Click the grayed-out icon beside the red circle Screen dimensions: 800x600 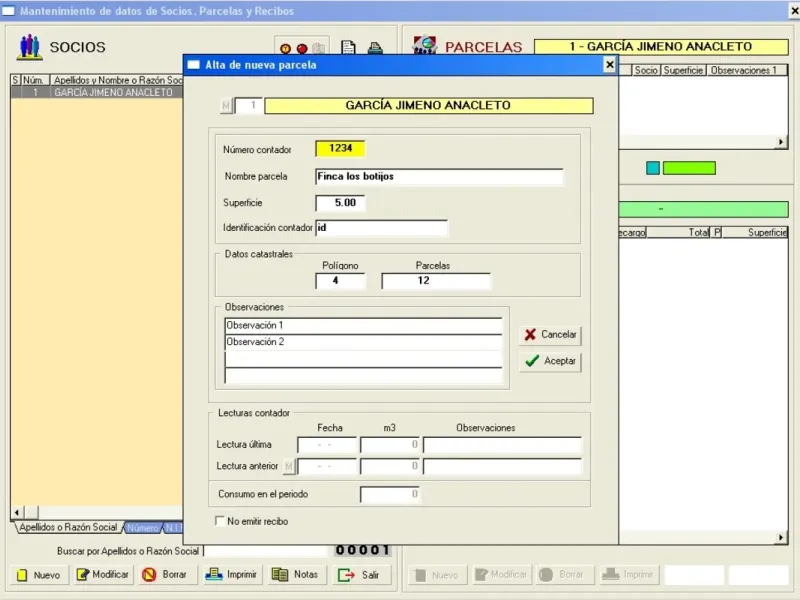(x=319, y=48)
